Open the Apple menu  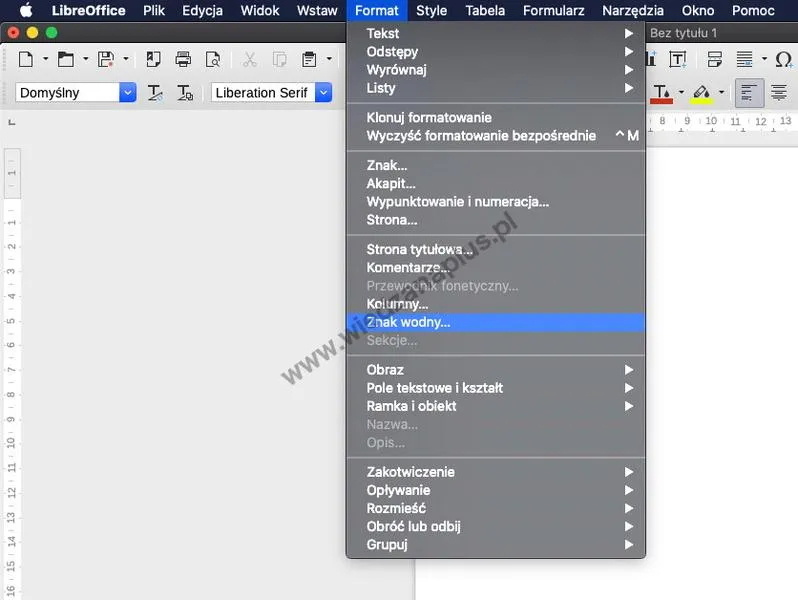click(25, 10)
